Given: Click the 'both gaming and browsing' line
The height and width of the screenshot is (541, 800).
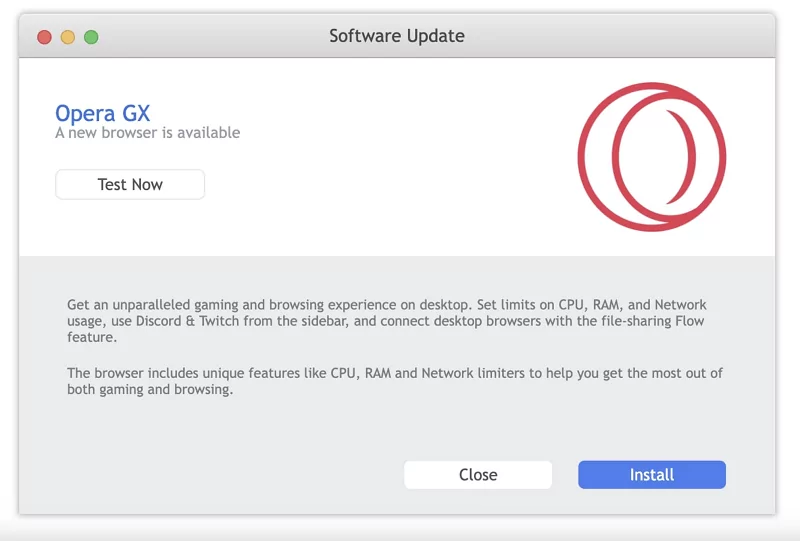Looking at the screenshot, I should pyautogui.click(x=150, y=390).
